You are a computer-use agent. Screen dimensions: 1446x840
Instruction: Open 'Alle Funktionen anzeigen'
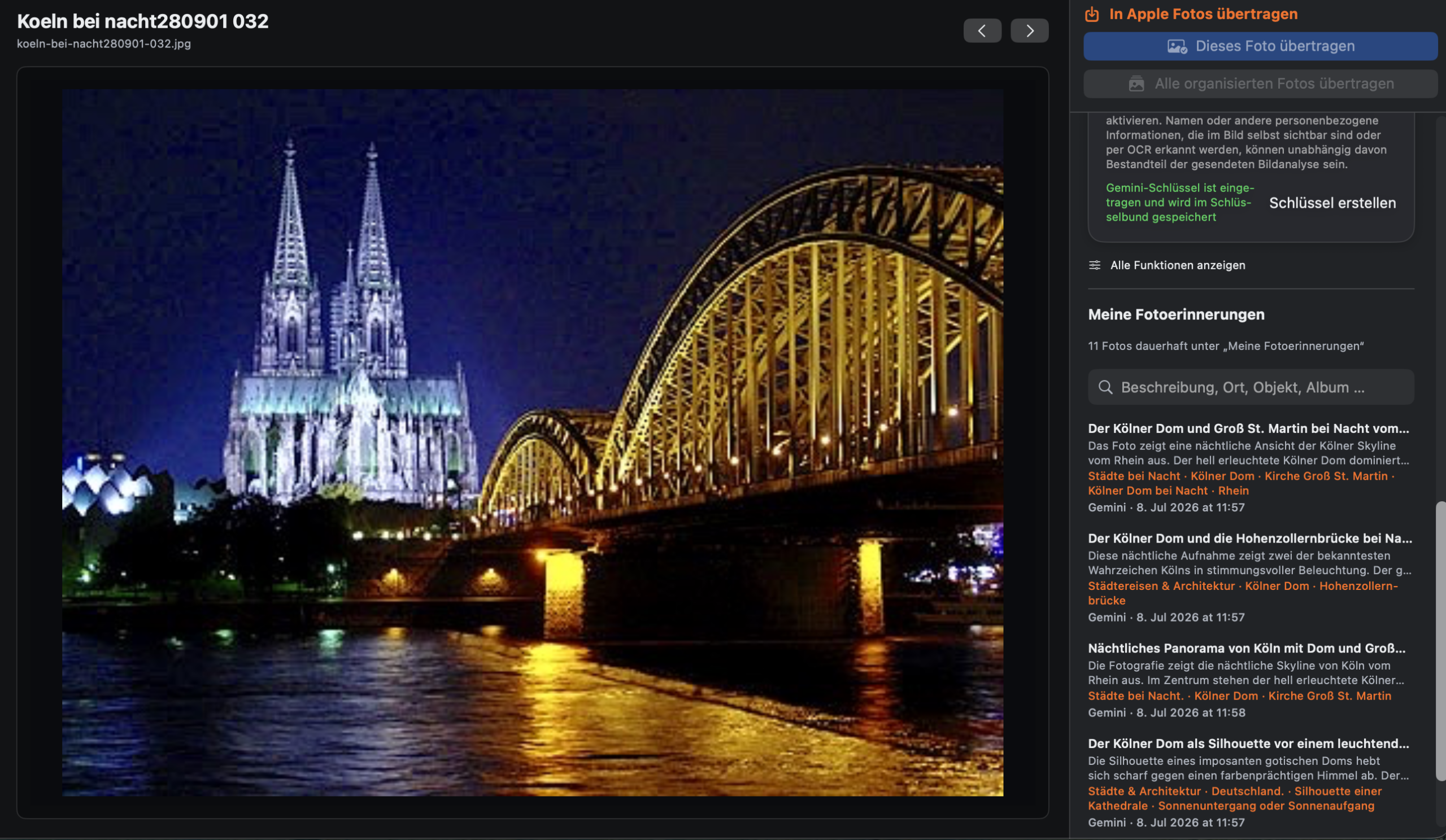(1167, 265)
